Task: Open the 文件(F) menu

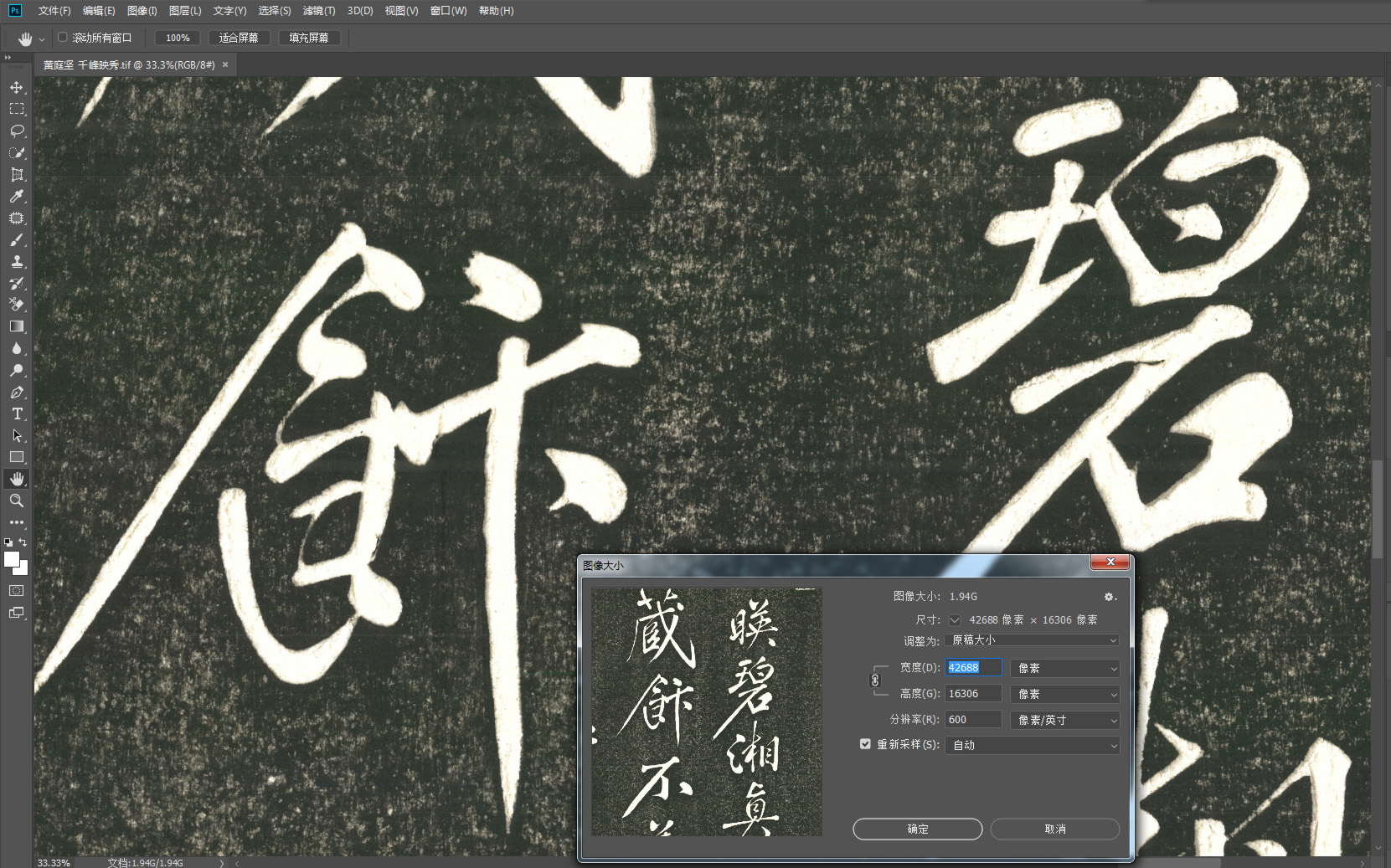Action: click(x=54, y=11)
